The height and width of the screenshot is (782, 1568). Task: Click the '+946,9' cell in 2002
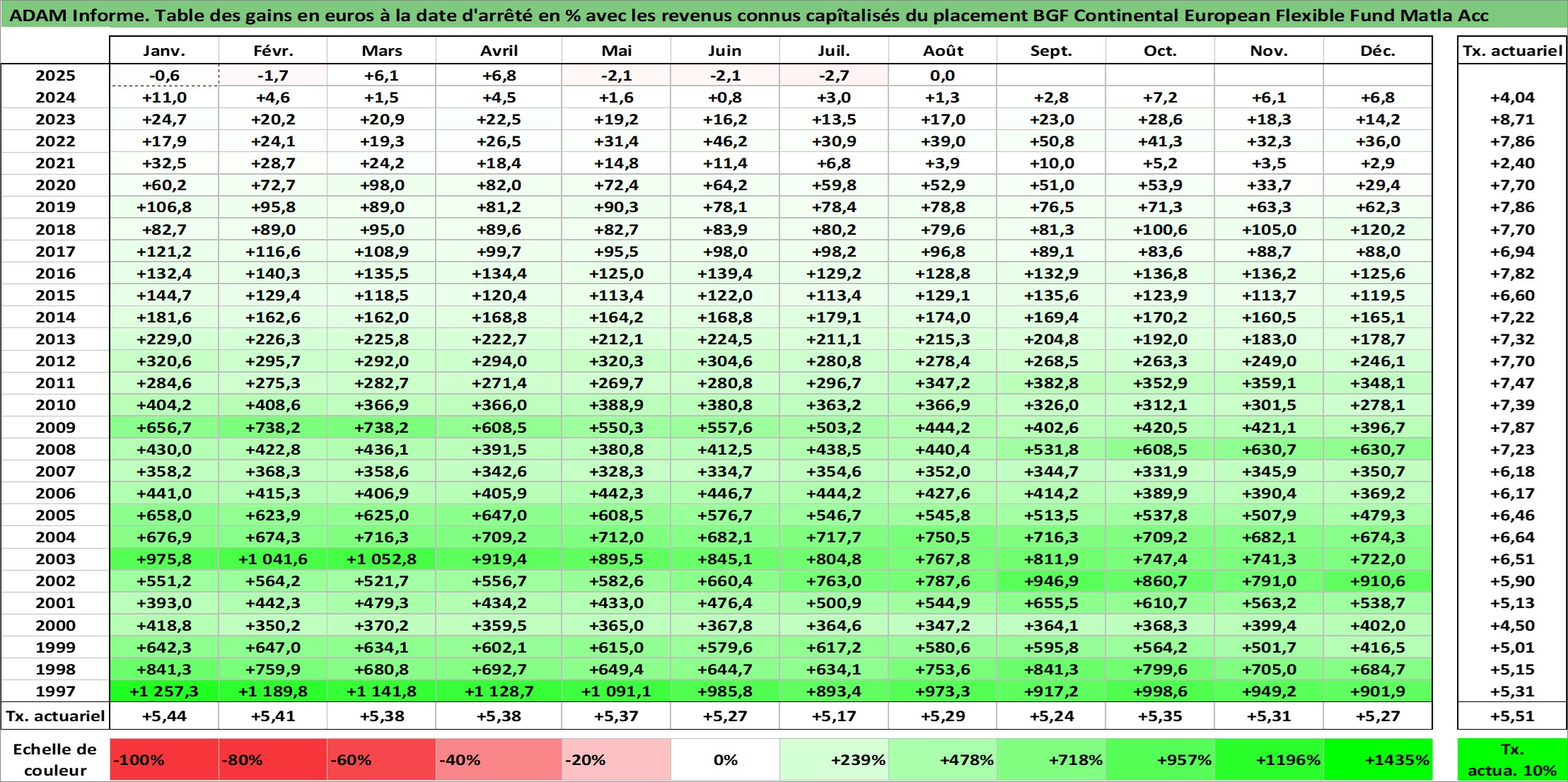click(x=1051, y=581)
